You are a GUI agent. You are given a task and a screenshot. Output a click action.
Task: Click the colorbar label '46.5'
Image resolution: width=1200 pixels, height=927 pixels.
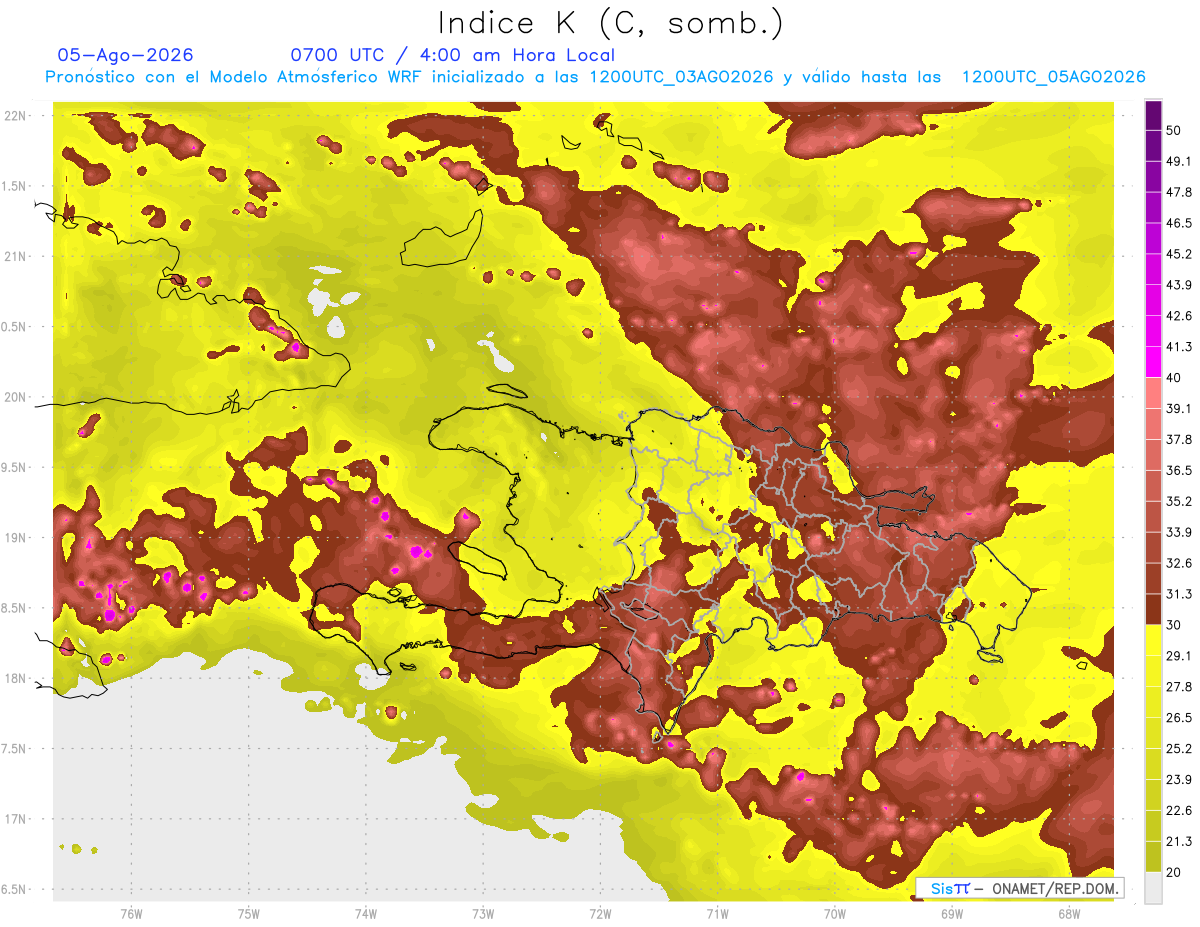pyautogui.click(x=1178, y=222)
